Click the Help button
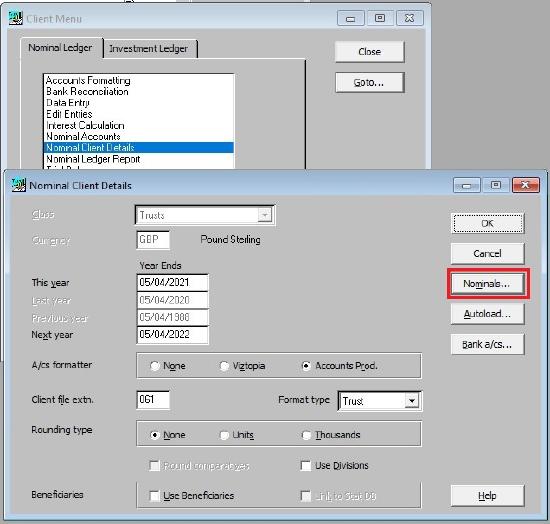The image size is (550, 524). click(x=488, y=496)
